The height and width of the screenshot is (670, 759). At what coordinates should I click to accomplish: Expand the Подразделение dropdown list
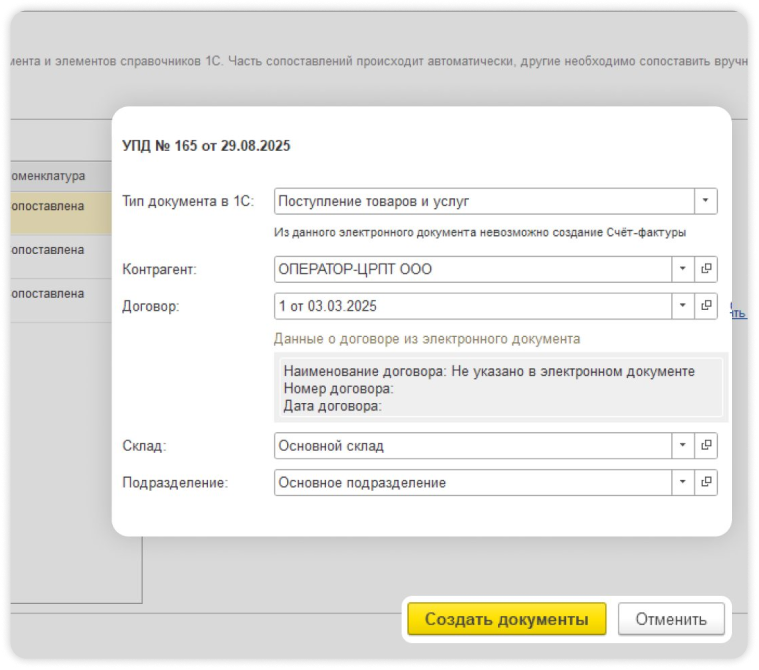[x=683, y=482]
